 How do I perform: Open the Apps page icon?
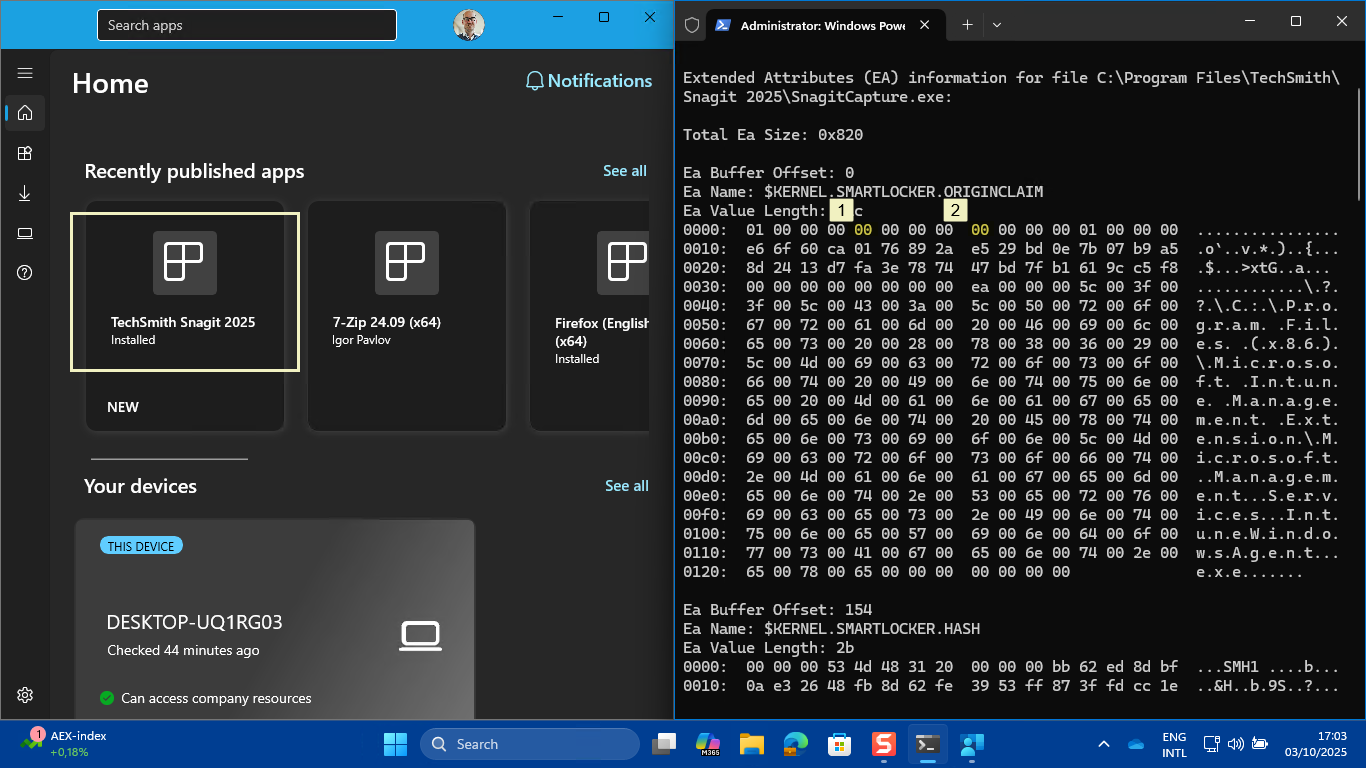(x=25, y=153)
